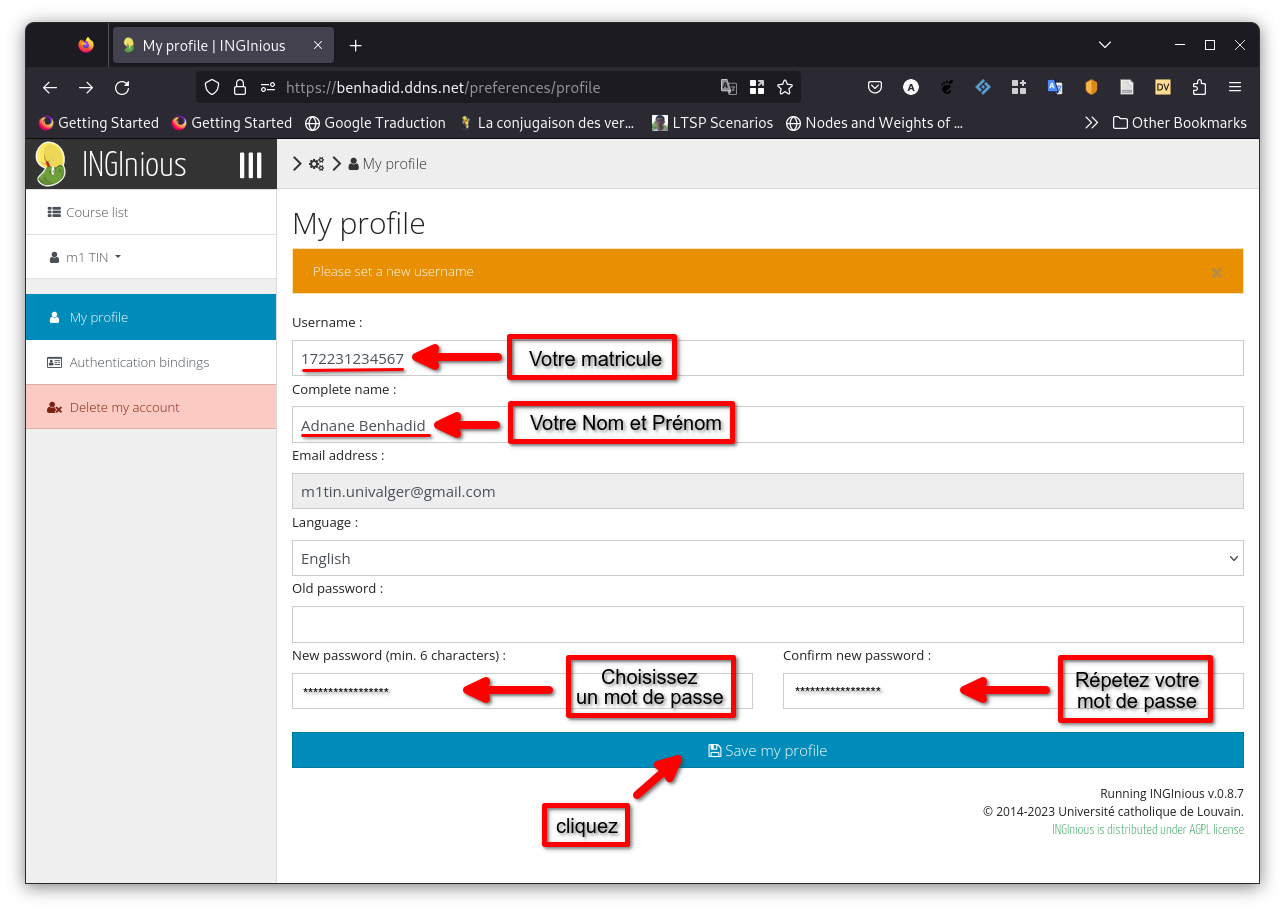The height and width of the screenshot is (912, 1285).
Task: Open first Getting Started bookmark
Action: 99,123
